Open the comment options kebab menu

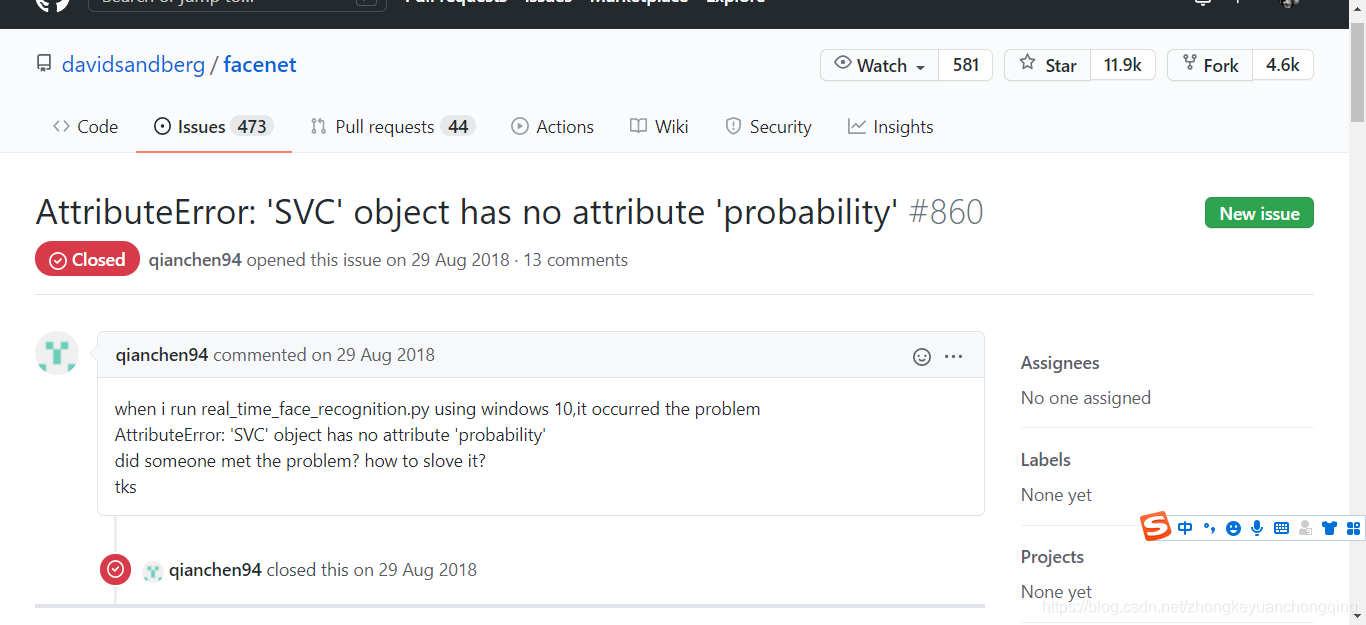[x=953, y=356]
